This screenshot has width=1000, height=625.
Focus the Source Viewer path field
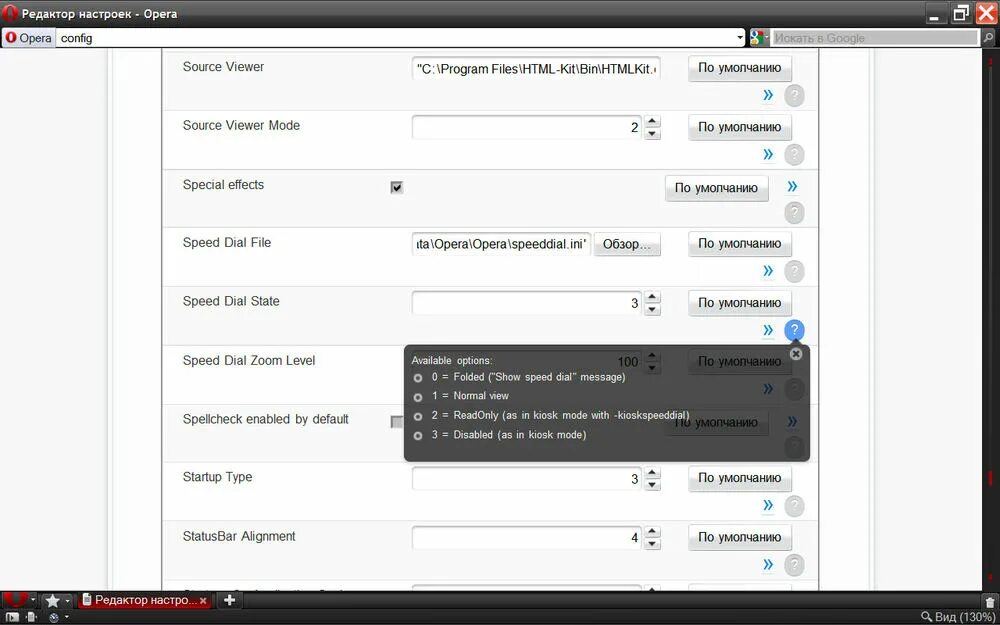pyautogui.click(x=536, y=68)
